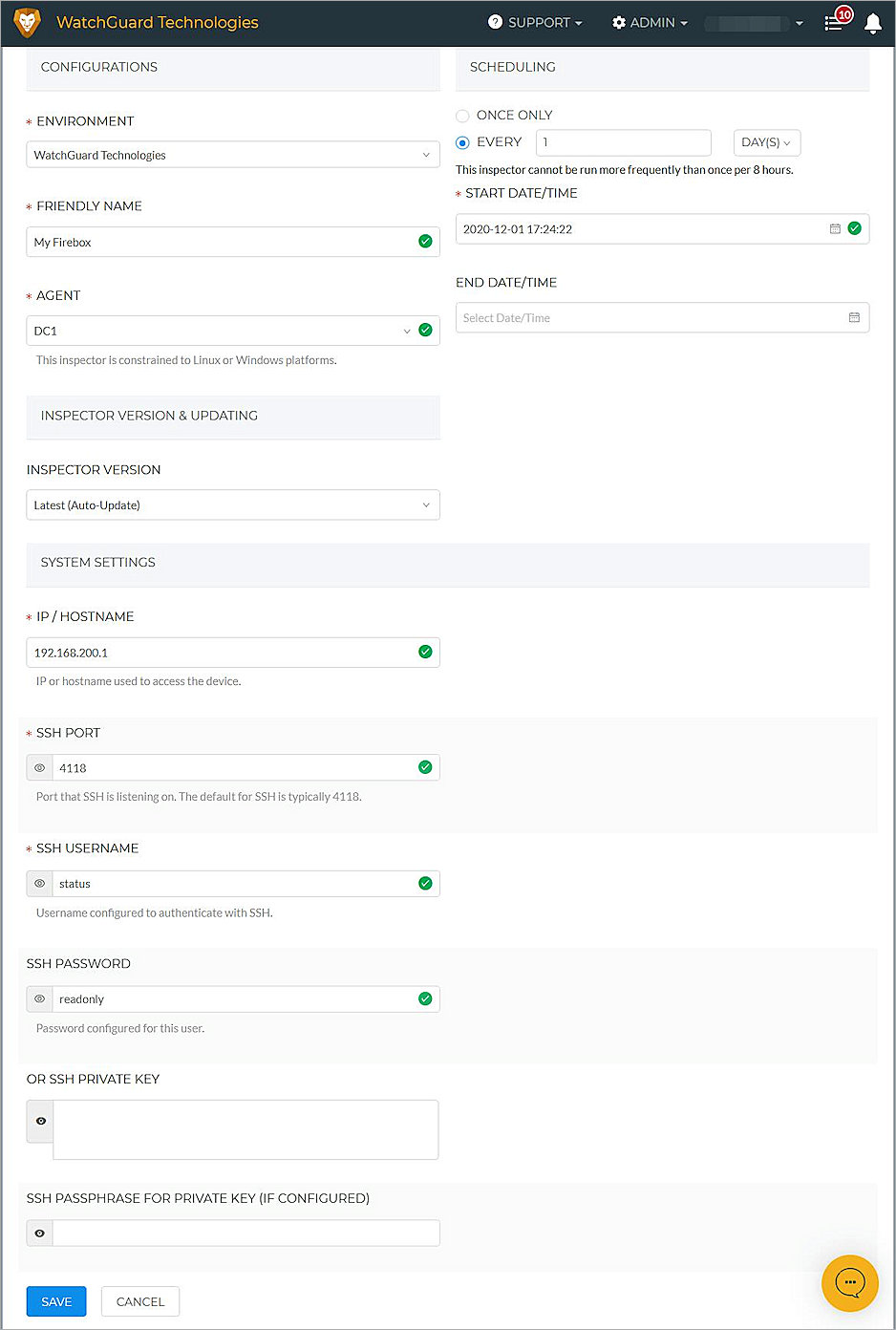This screenshot has width=896, height=1330.
Task: Open the SUPPORT menu
Action: 535,22
